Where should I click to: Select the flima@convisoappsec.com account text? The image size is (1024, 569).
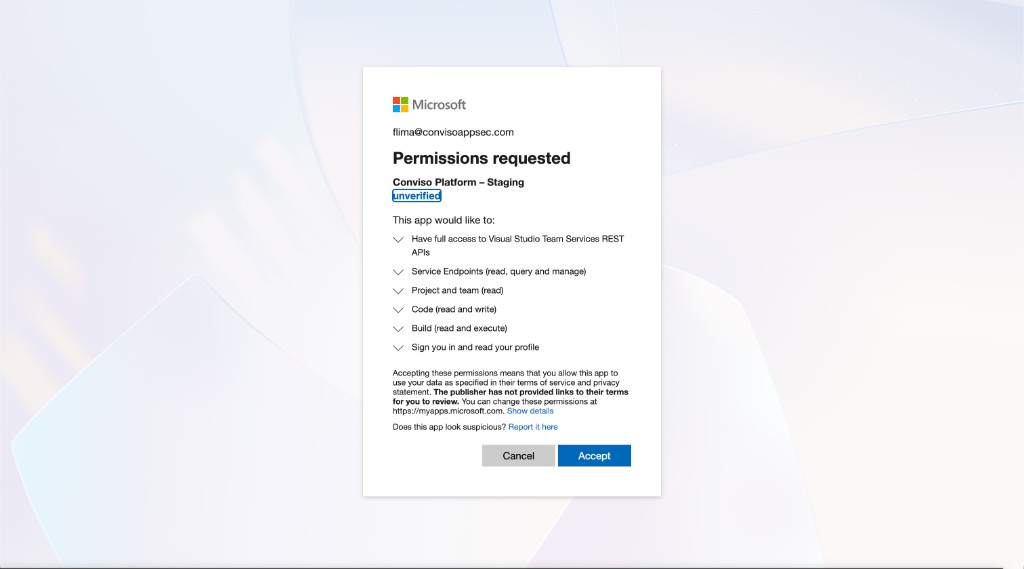coord(453,132)
